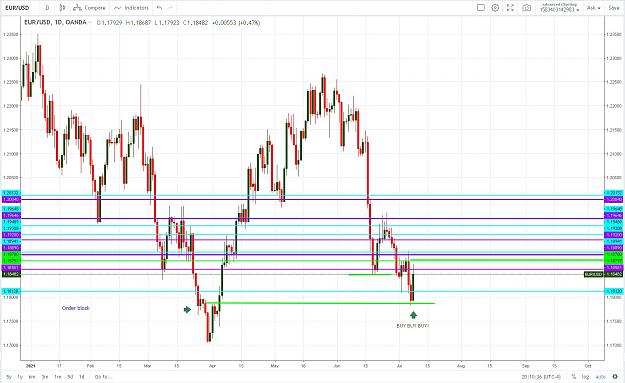
Task: Select the 1d date range
Action: click(82, 377)
